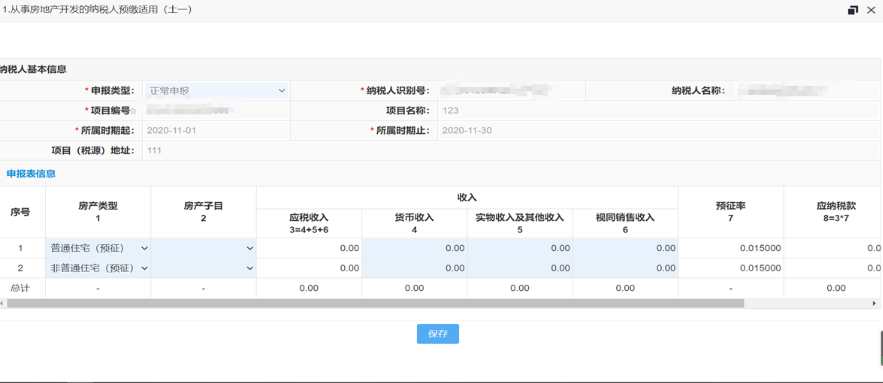Click 预征率 0.015000 in row 2
The image size is (883, 383).
(731, 268)
